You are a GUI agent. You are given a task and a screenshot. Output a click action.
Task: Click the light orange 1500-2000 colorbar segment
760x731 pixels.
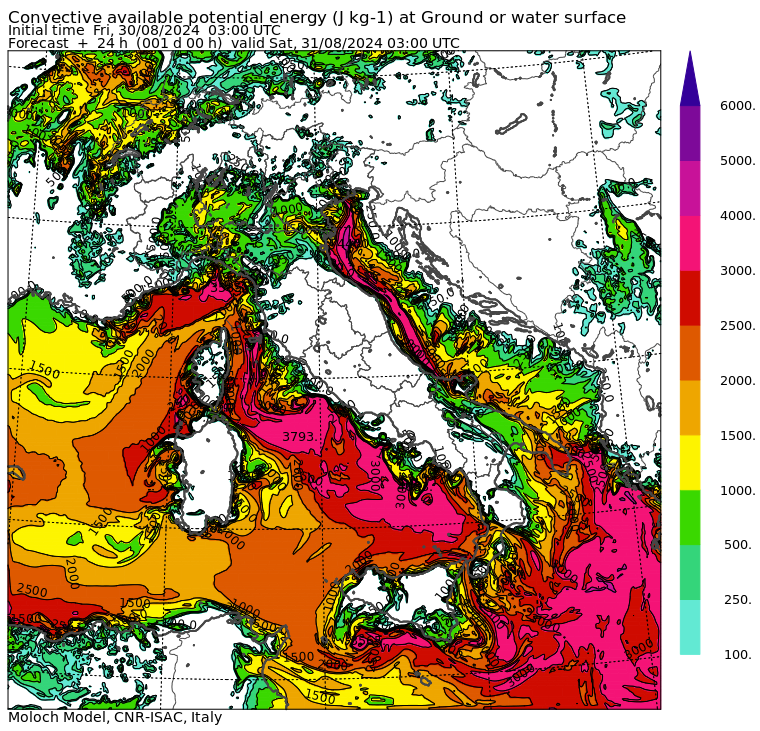(x=690, y=408)
